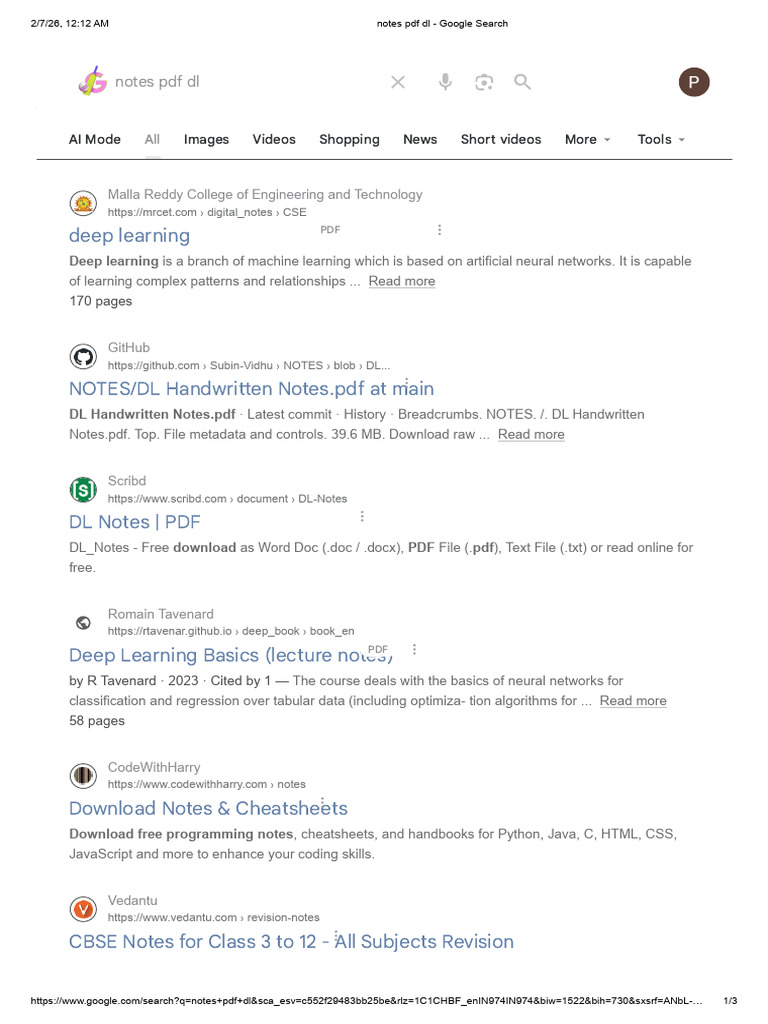Switch to the Images tab
The width and height of the screenshot is (768, 1024).
(x=206, y=139)
